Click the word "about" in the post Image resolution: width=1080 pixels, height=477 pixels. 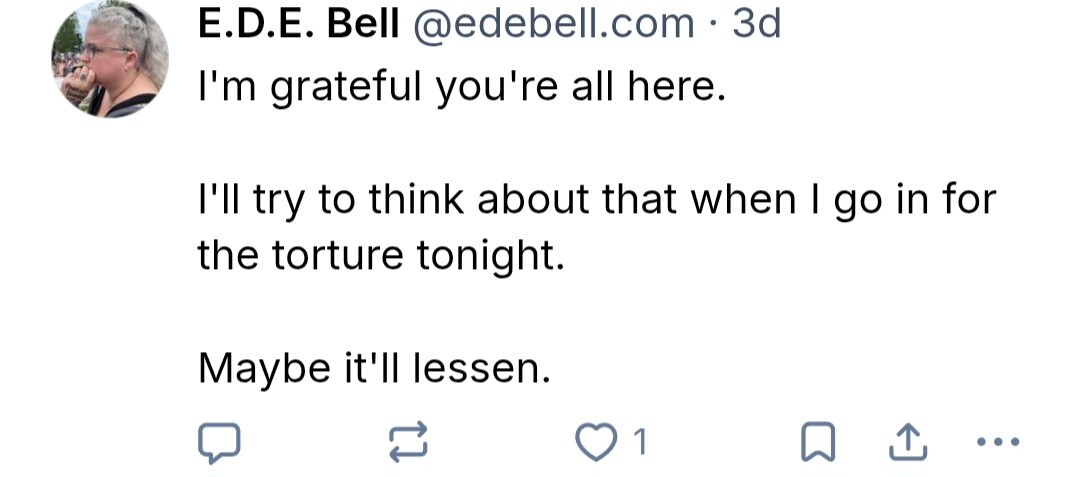(533, 200)
